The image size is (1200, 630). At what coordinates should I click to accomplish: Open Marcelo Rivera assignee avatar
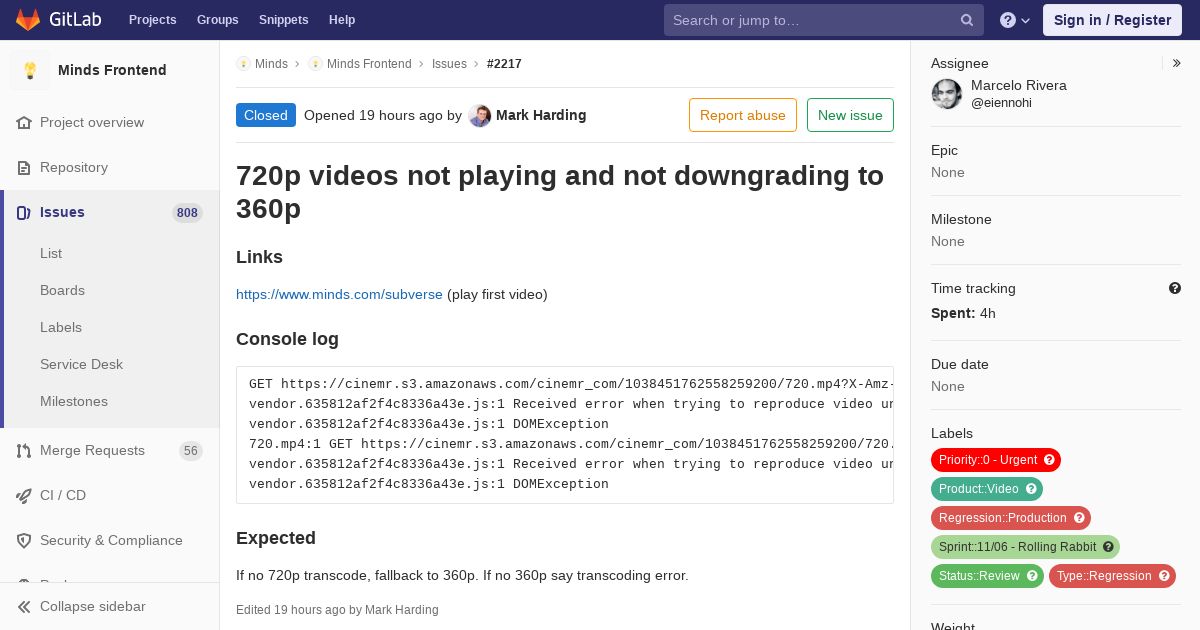[947, 94]
